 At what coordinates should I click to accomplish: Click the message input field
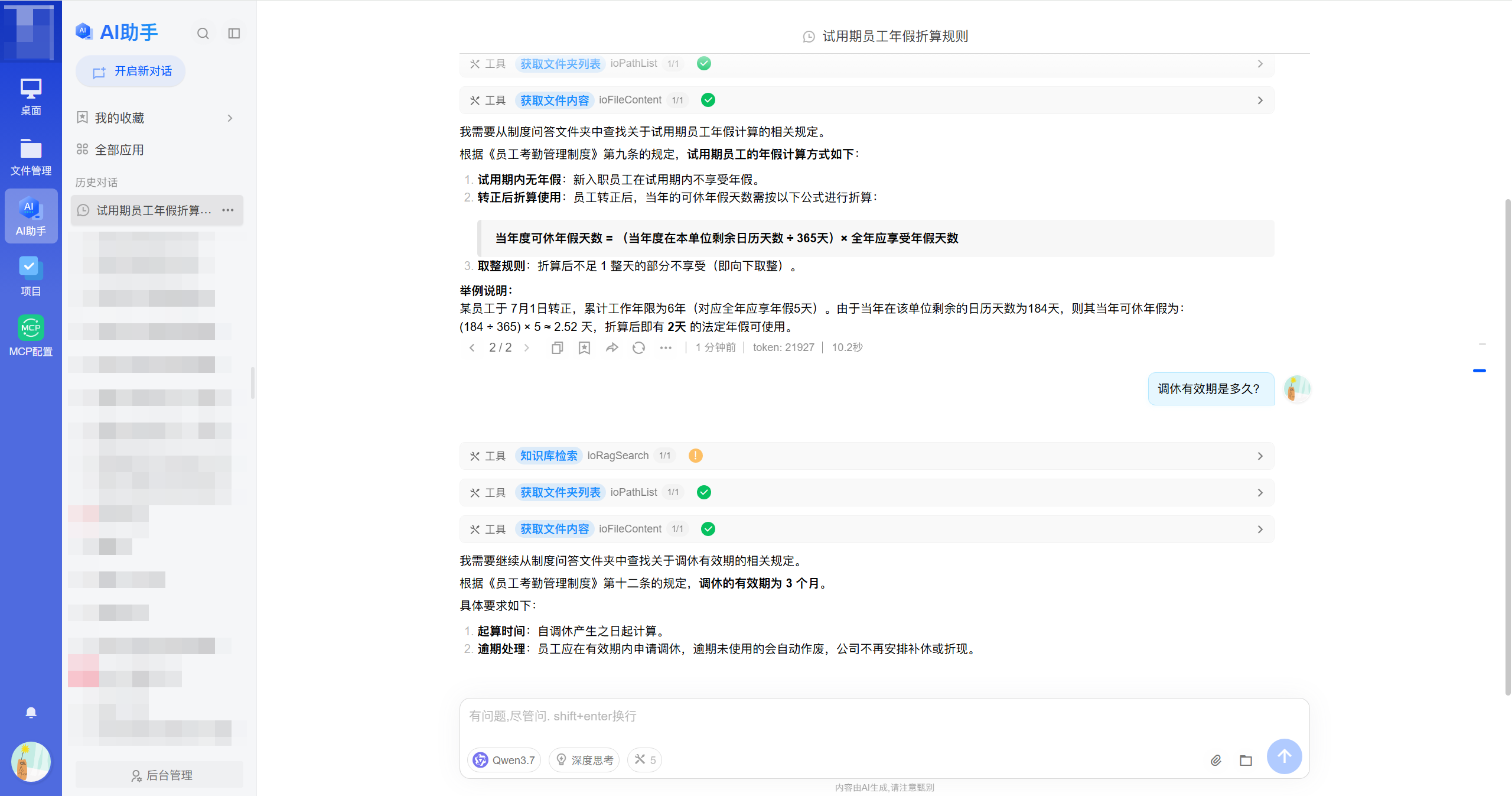[x=884, y=716]
